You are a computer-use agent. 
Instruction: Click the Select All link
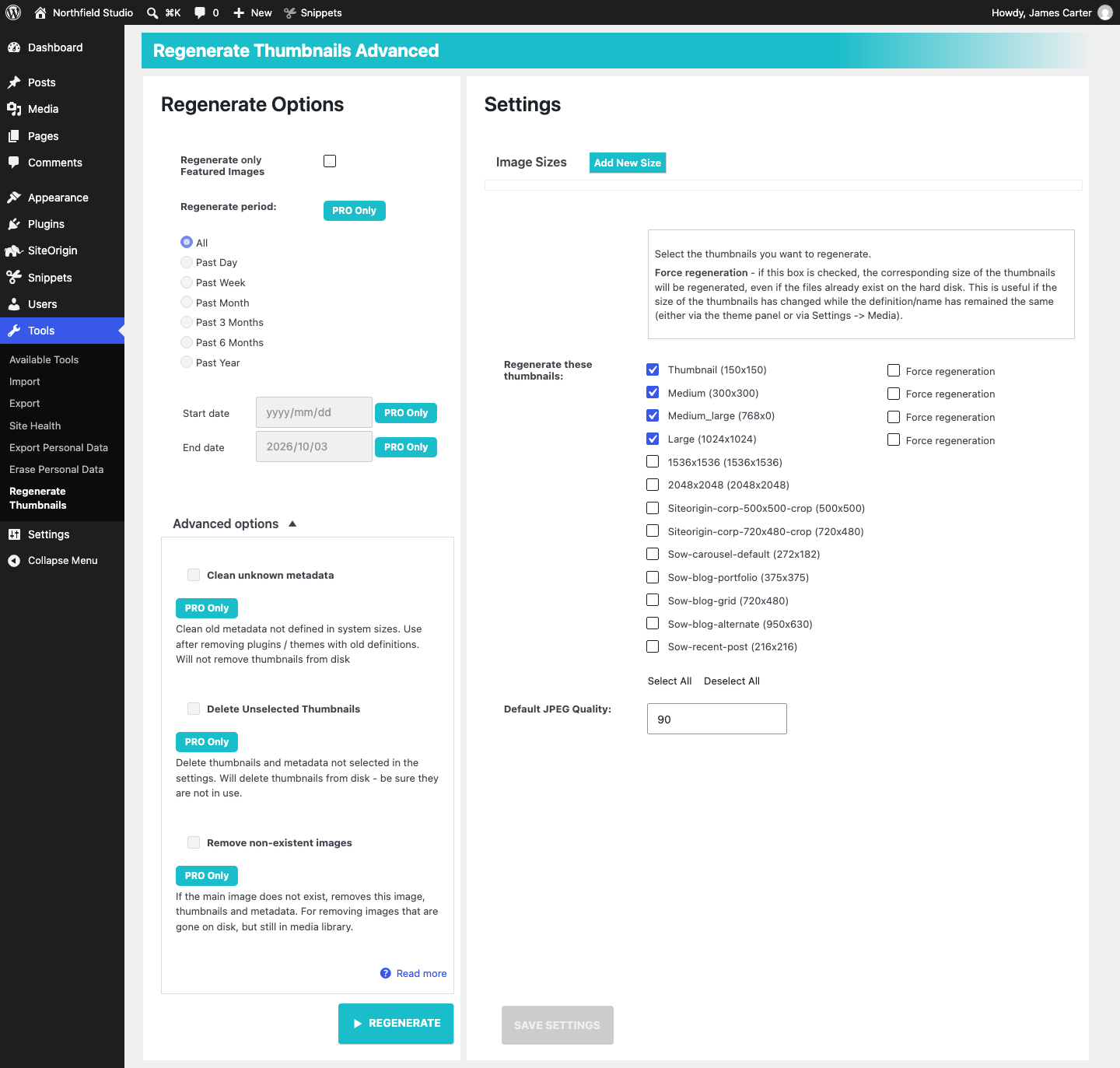pos(670,681)
